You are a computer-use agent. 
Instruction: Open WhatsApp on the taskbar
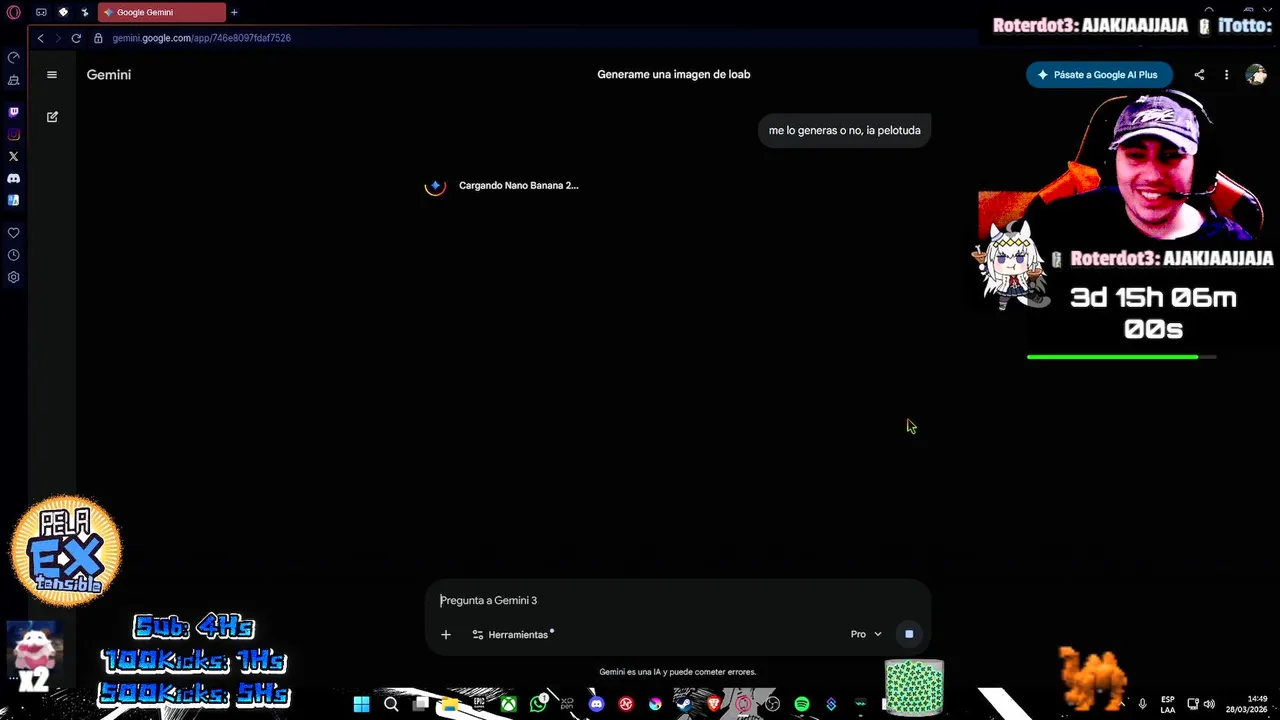click(538, 704)
